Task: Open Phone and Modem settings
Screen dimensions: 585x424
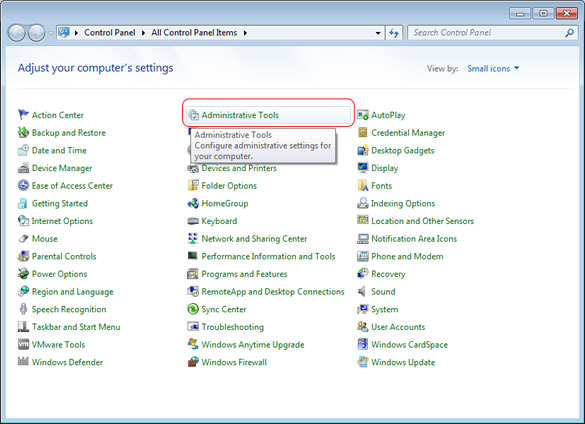Action: (407, 256)
